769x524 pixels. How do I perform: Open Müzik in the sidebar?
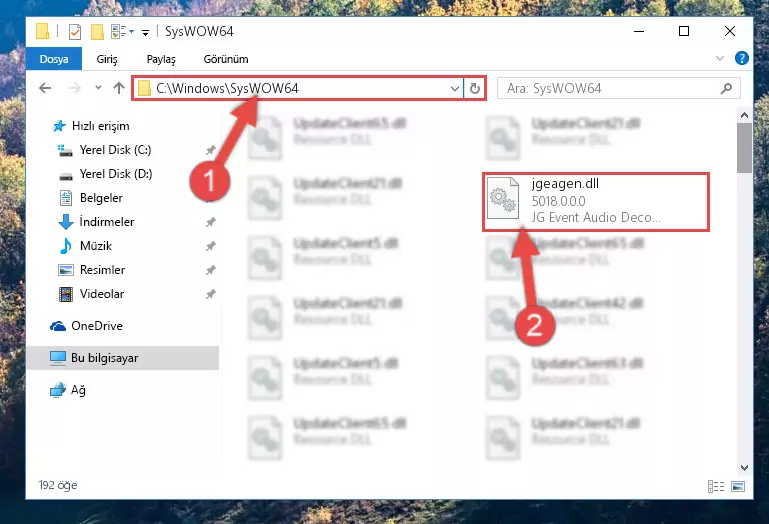pos(85,246)
